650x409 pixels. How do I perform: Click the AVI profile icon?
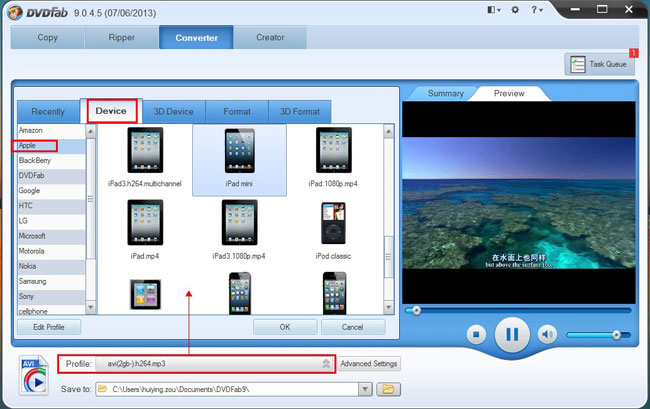(x=34, y=375)
